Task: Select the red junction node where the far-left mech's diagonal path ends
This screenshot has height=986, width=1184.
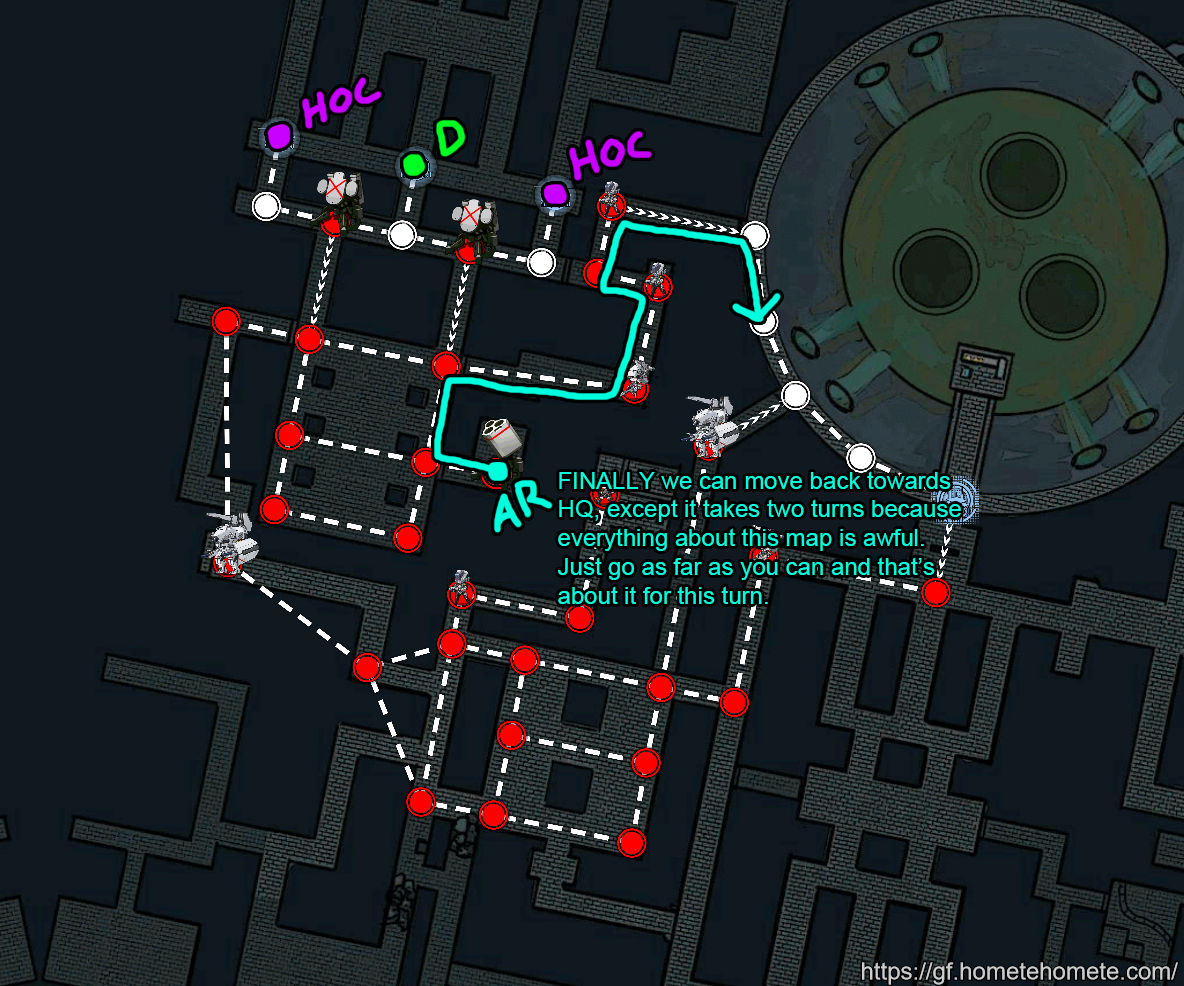Action: pos(367,667)
